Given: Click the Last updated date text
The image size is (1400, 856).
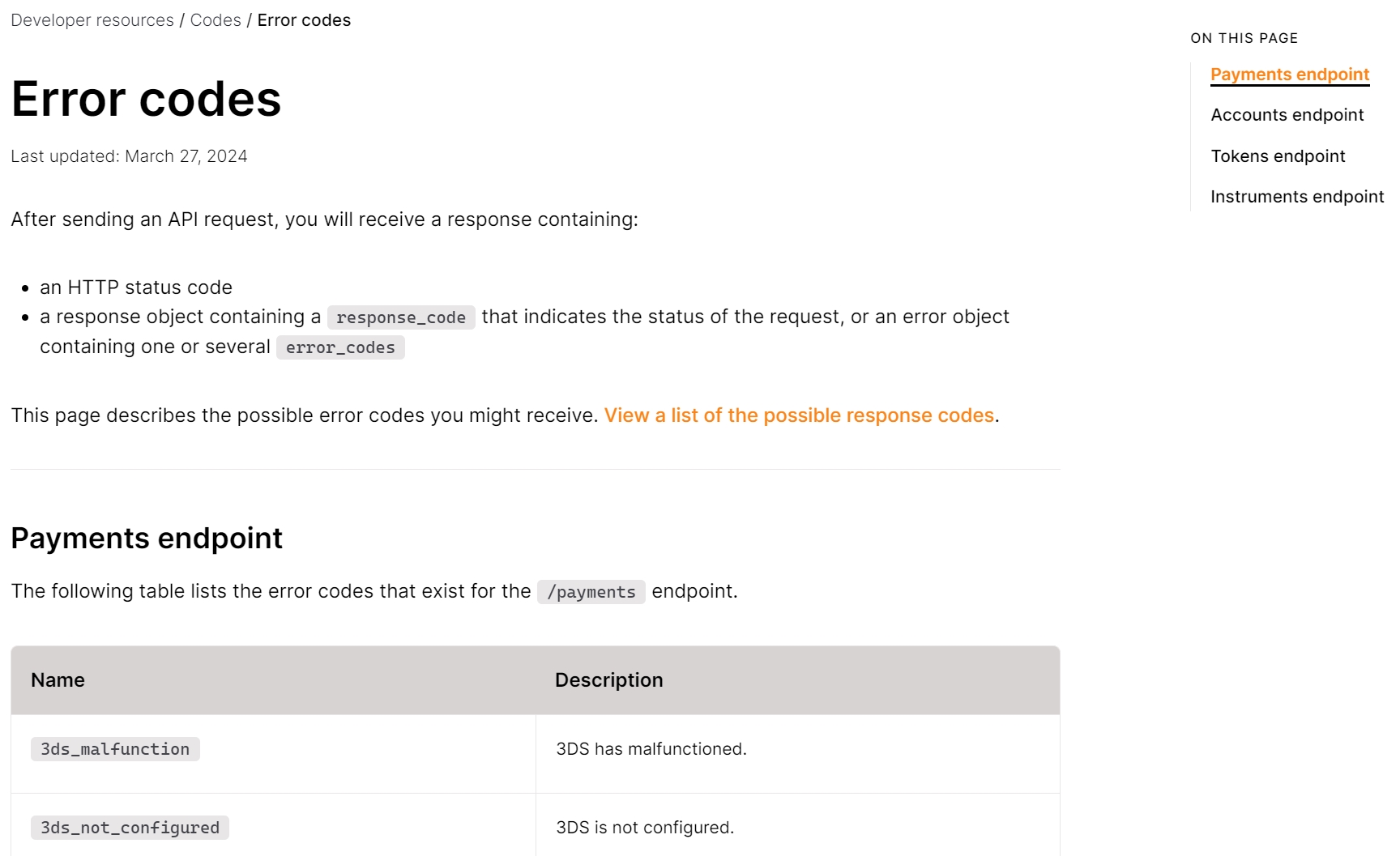Looking at the screenshot, I should pyautogui.click(x=129, y=156).
